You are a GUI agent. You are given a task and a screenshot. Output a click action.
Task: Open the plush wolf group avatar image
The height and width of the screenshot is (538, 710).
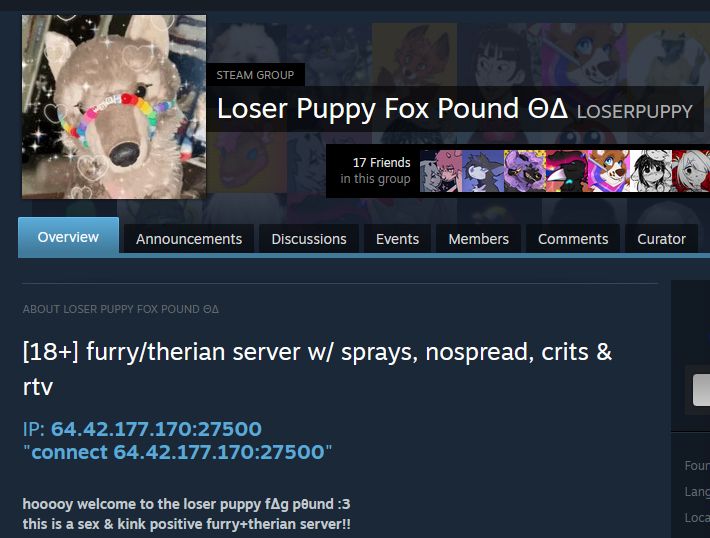[114, 106]
